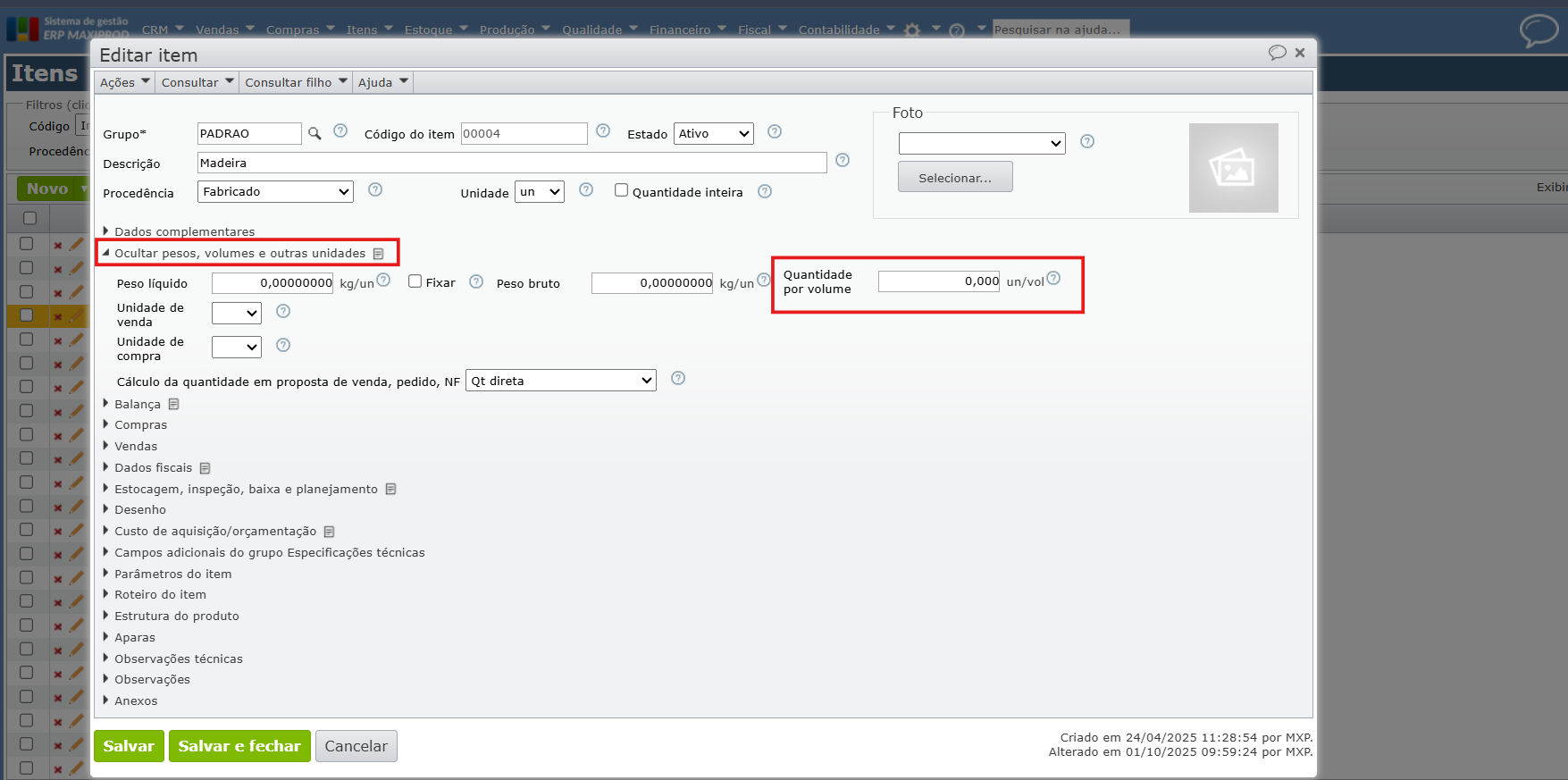Open help icon next to Peso bruto kg/un
1568x780 pixels.
pyautogui.click(x=764, y=280)
